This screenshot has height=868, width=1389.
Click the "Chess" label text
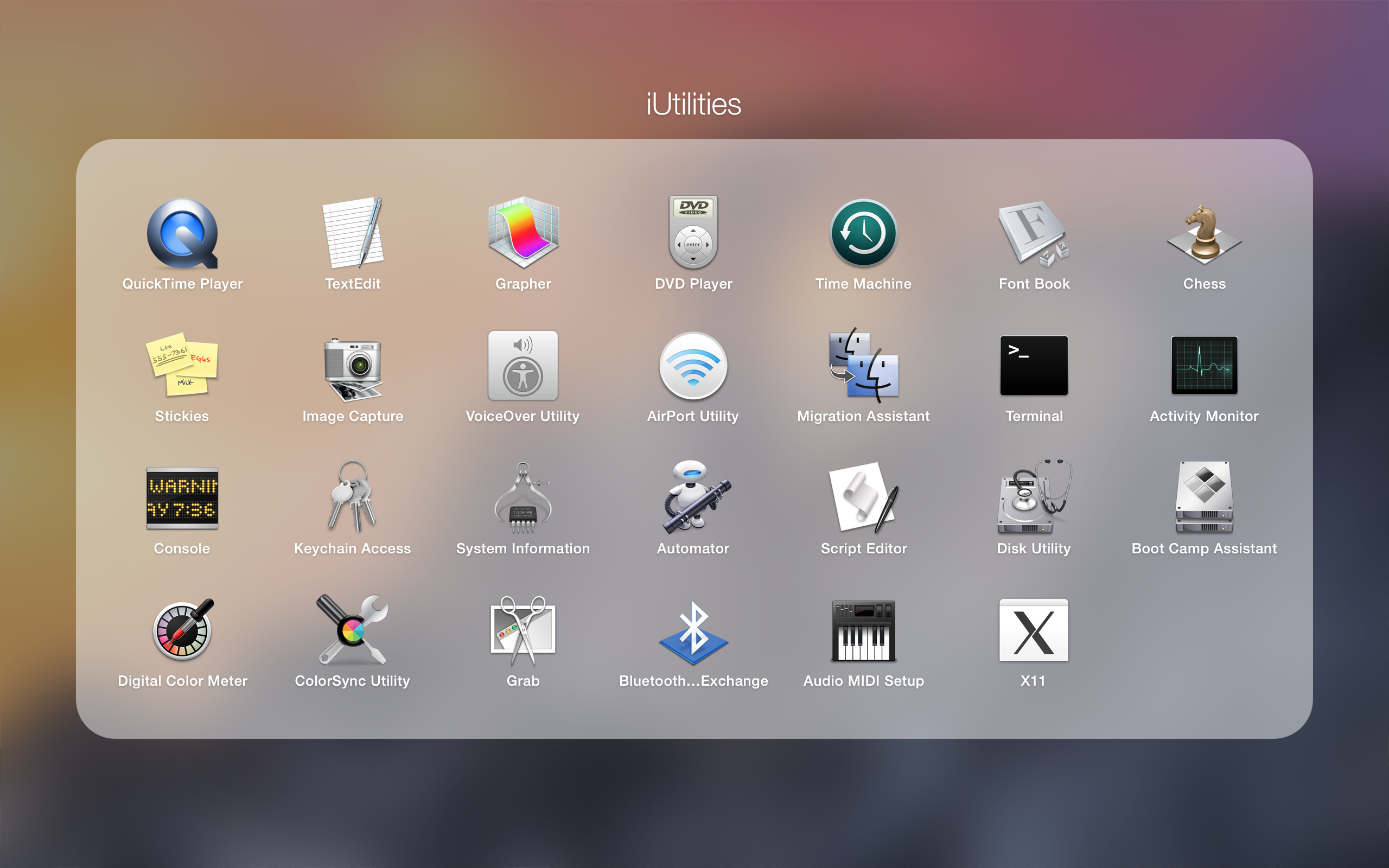point(1204,284)
